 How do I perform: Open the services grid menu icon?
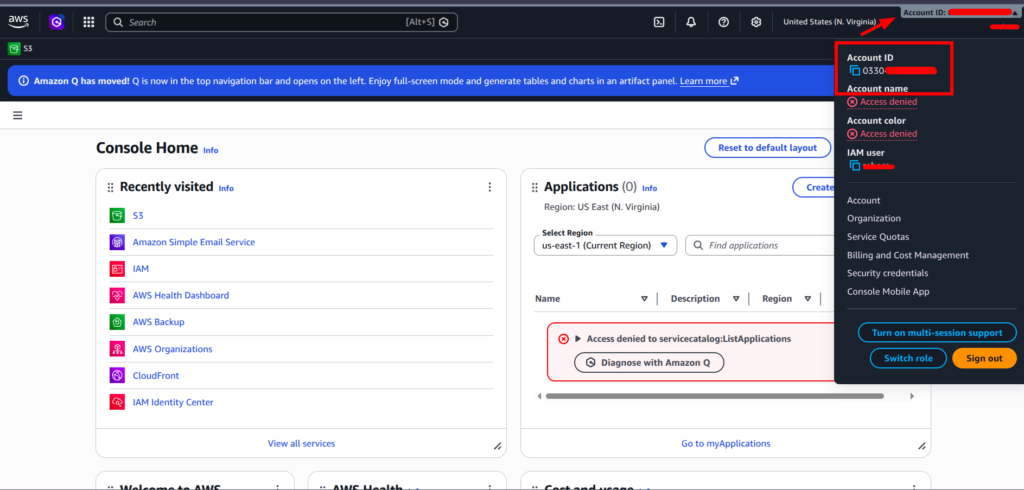89,21
